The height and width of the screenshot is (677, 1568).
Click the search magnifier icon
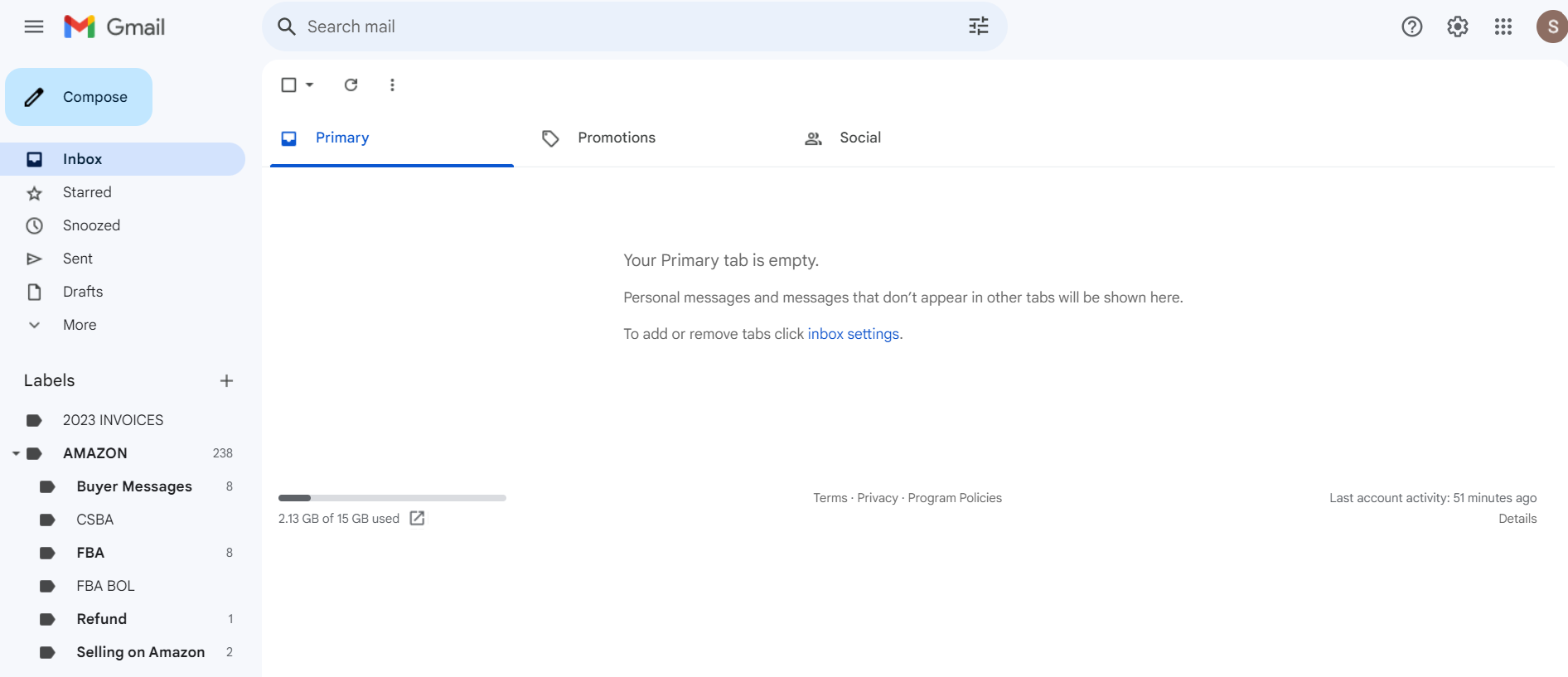(287, 27)
